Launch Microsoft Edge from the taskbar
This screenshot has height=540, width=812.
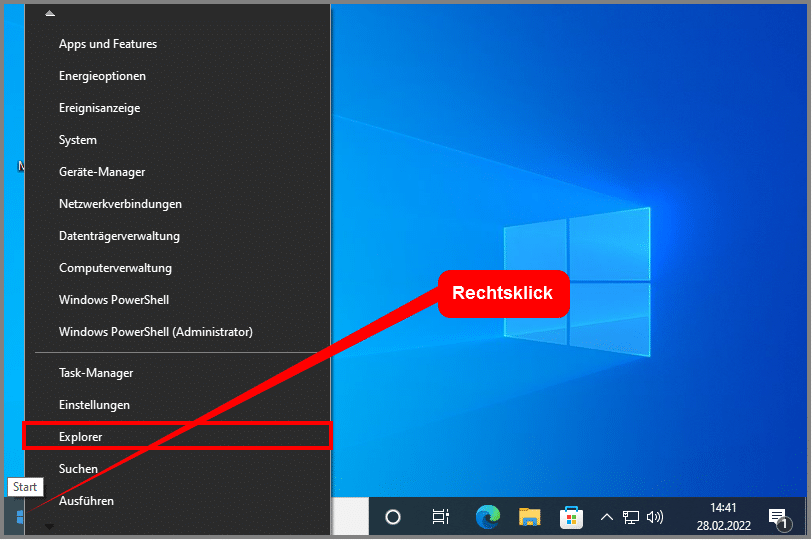pyautogui.click(x=487, y=517)
